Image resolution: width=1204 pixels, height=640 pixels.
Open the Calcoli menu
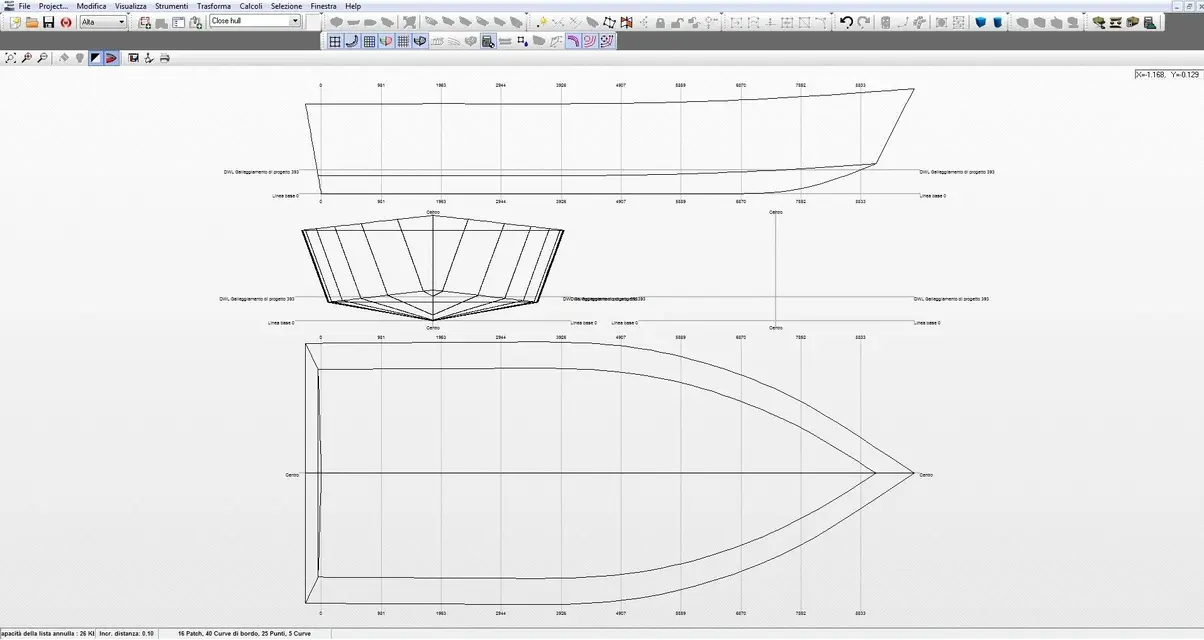coord(251,6)
